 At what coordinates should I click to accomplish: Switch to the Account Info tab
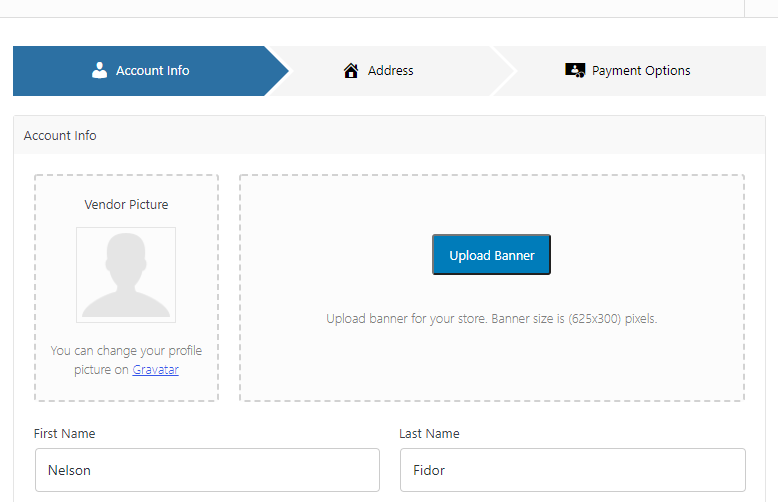pyautogui.click(x=151, y=71)
